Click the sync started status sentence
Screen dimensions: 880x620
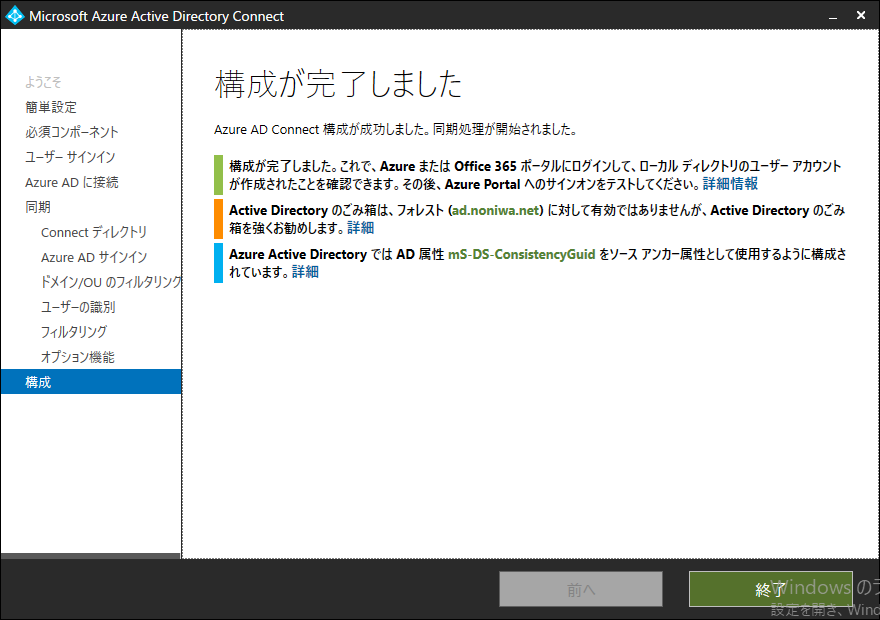click(395, 130)
